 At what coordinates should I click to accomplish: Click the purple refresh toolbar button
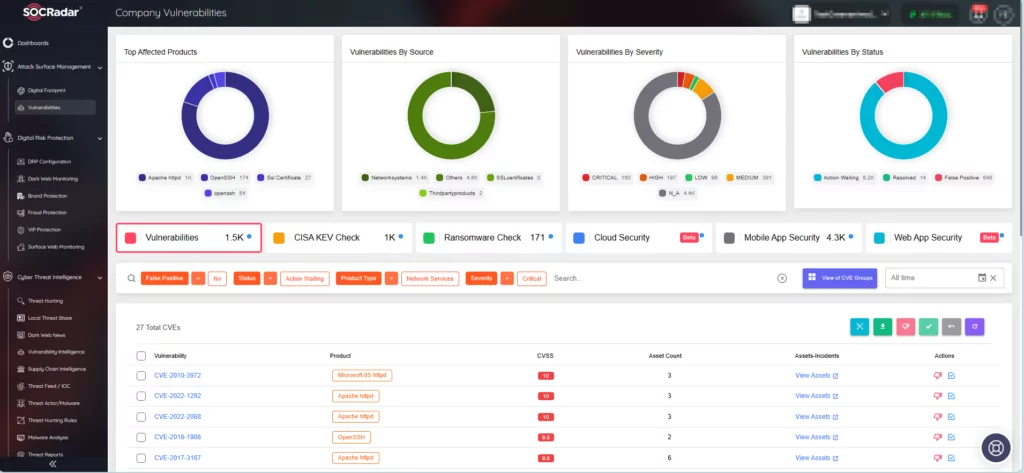(974, 327)
